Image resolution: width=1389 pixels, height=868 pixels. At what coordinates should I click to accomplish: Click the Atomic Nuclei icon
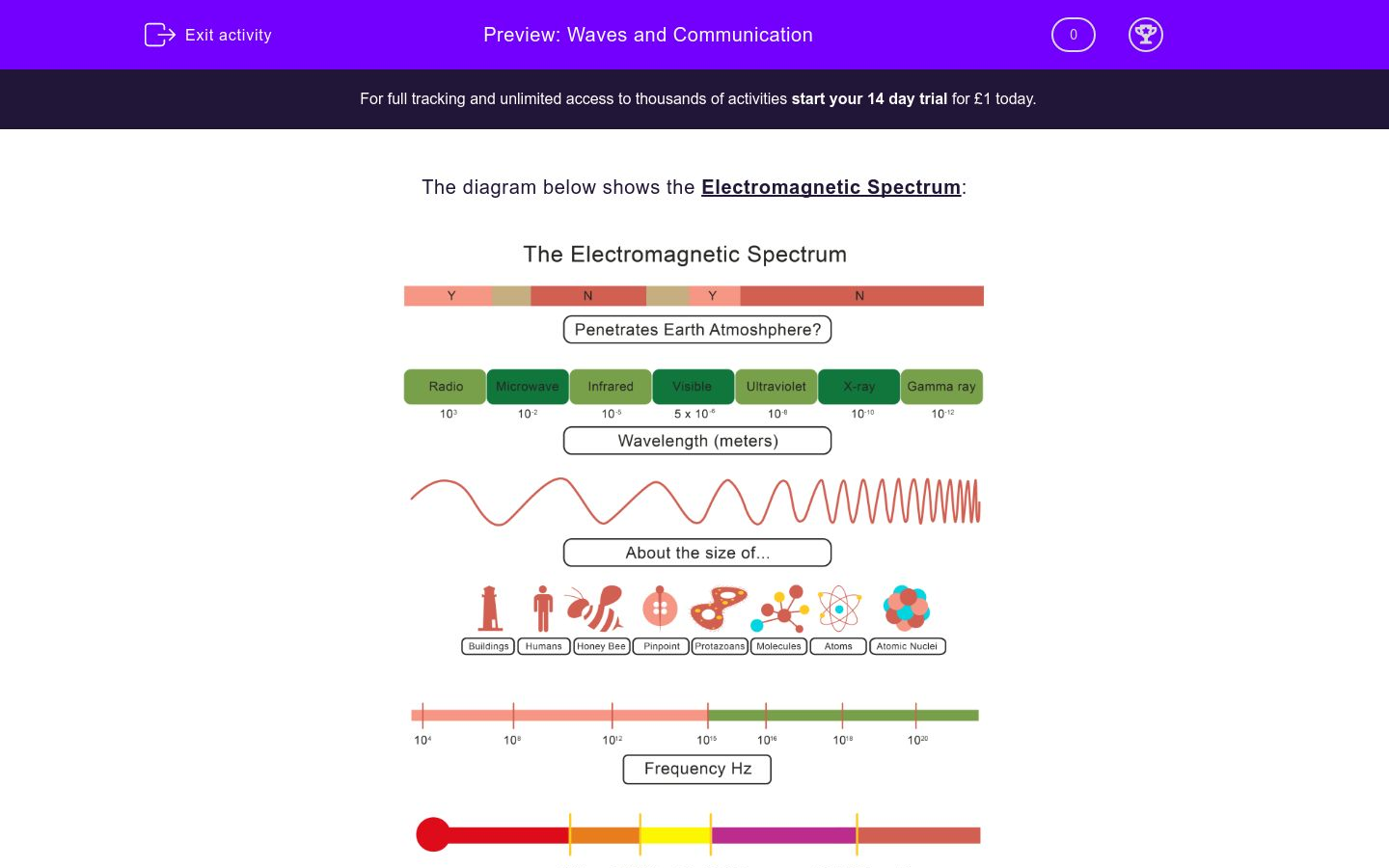tap(906, 608)
